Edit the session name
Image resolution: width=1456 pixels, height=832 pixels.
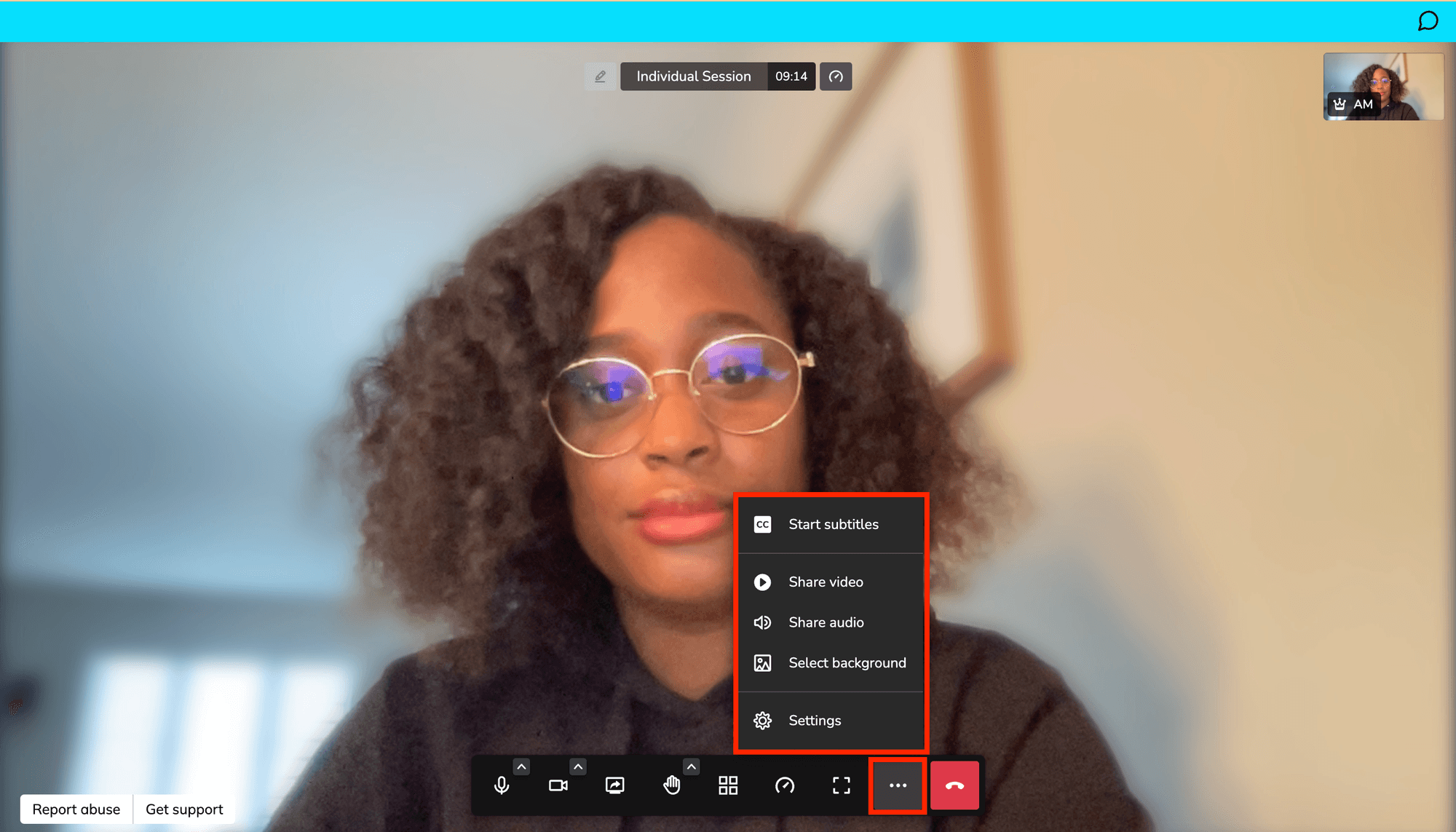point(600,76)
